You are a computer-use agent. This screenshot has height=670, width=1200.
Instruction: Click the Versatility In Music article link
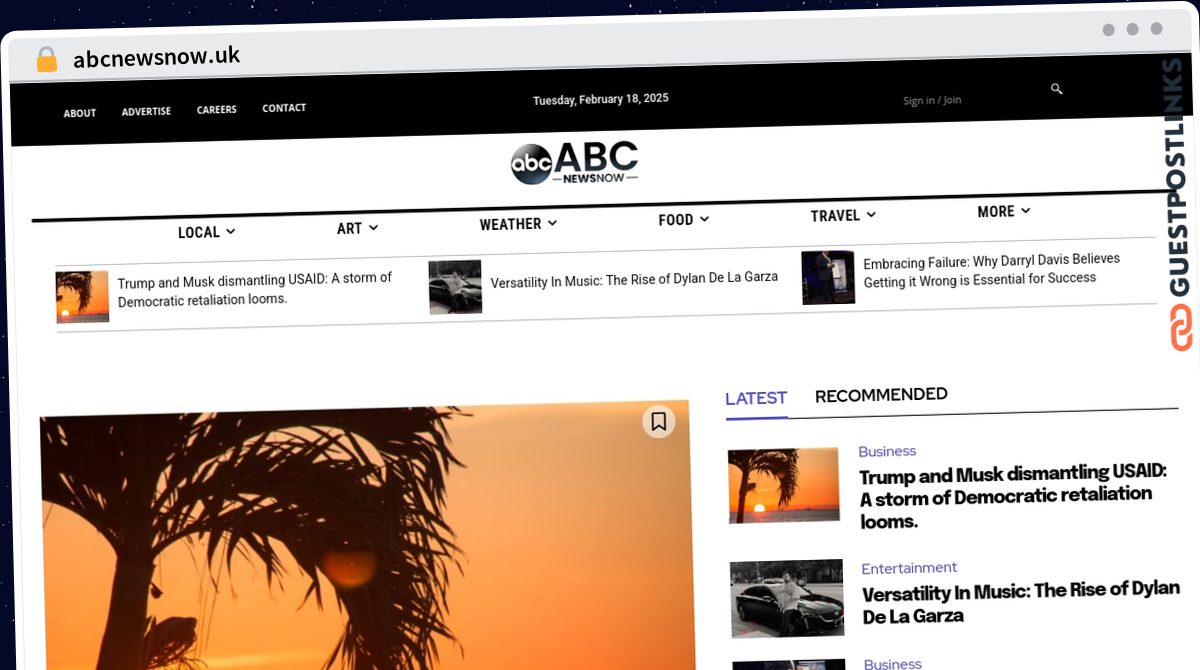point(1020,604)
